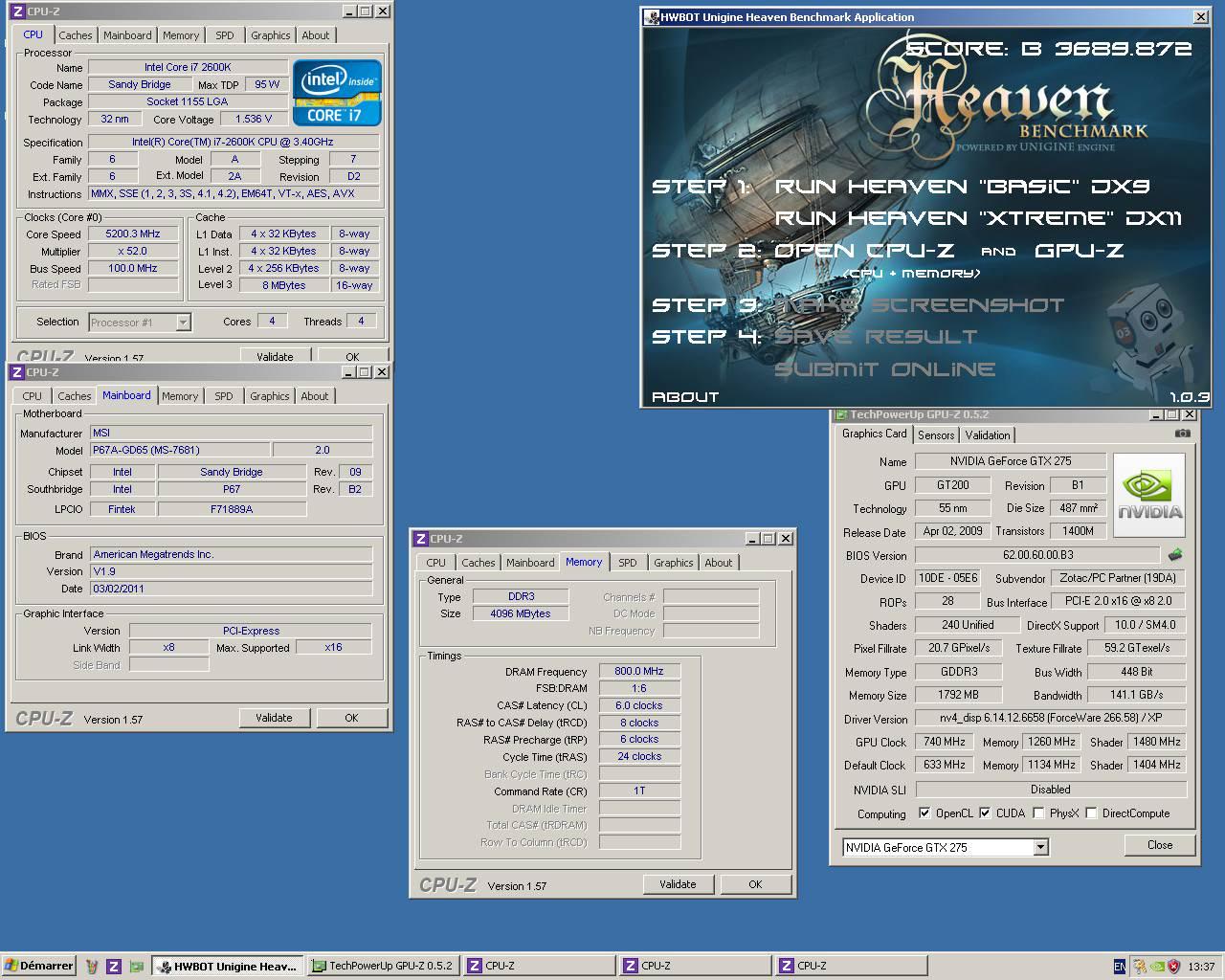Click the red security shield tray icon
The image size is (1225, 980).
(x=1174, y=967)
